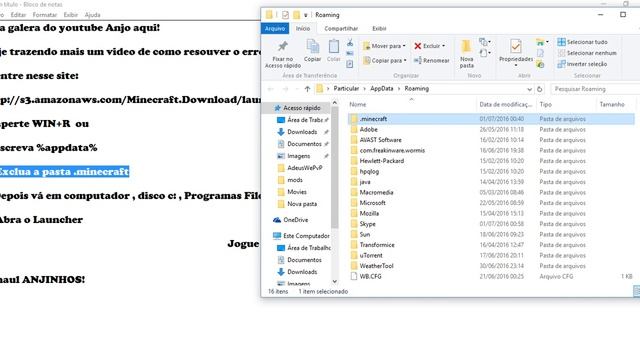Click the New item icon
The height and width of the screenshot is (360, 640).
click(x=484, y=42)
